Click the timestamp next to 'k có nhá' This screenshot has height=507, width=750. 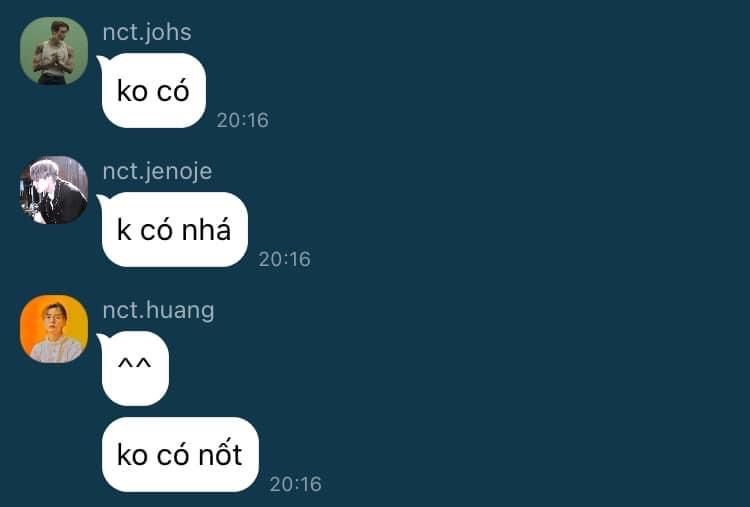[285, 259]
